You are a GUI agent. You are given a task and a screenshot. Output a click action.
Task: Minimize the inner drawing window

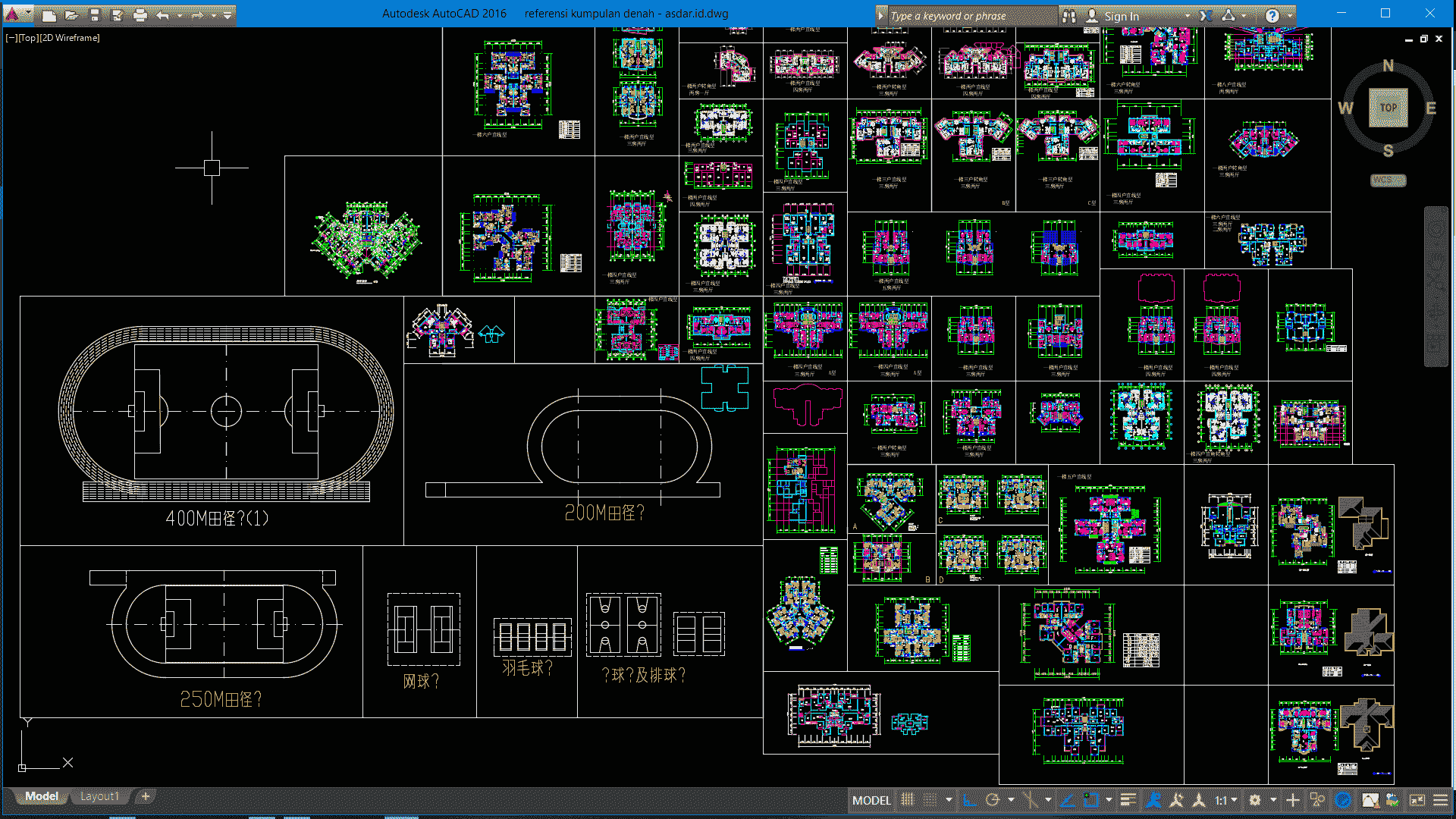pos(1409,39)
